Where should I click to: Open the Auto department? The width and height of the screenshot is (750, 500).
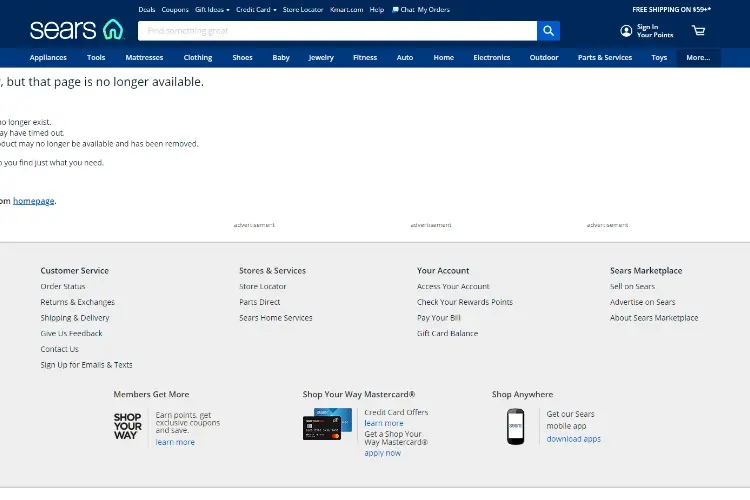(x=405, y=57)
